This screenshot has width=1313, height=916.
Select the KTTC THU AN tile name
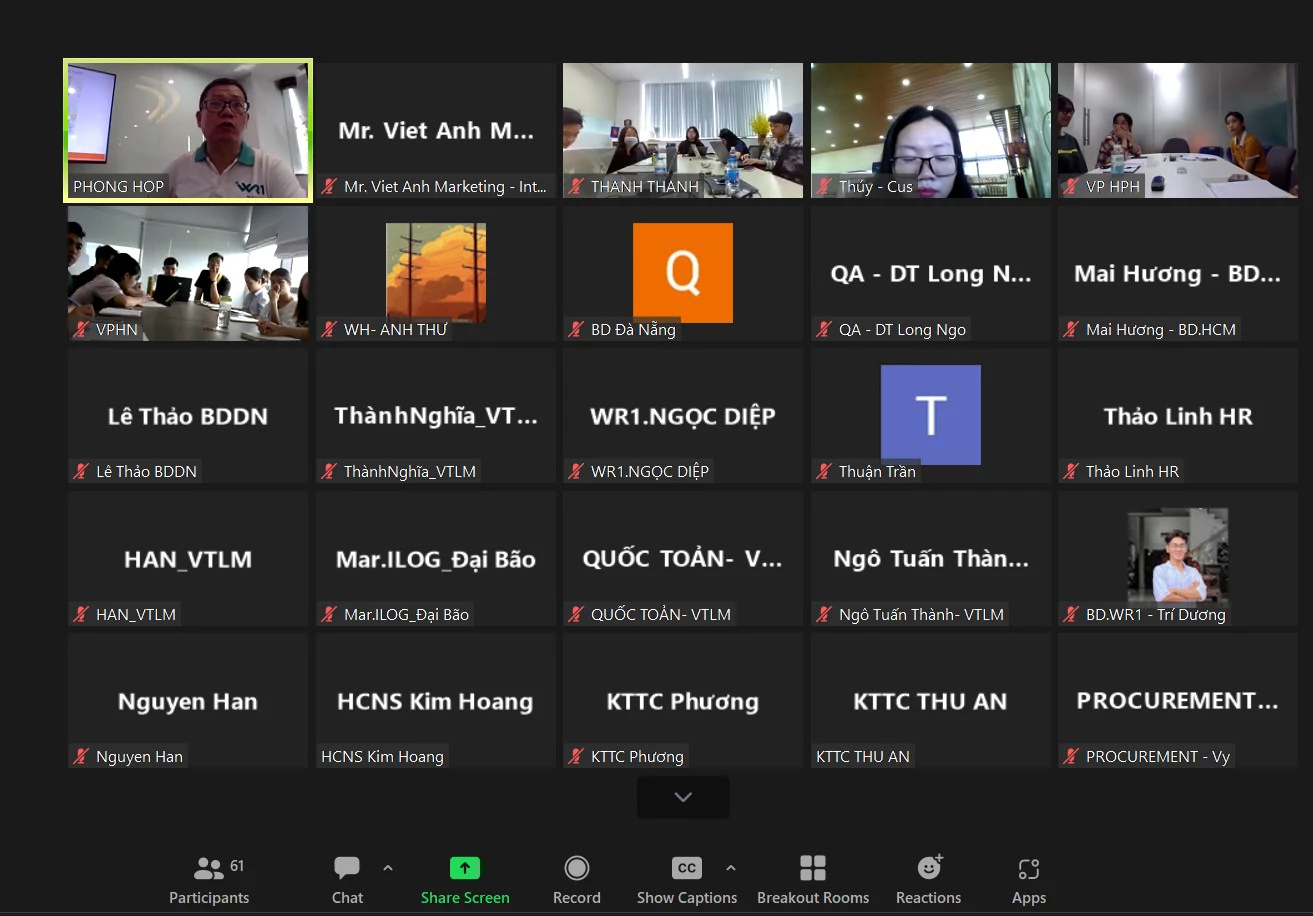[x=930, y=702]
